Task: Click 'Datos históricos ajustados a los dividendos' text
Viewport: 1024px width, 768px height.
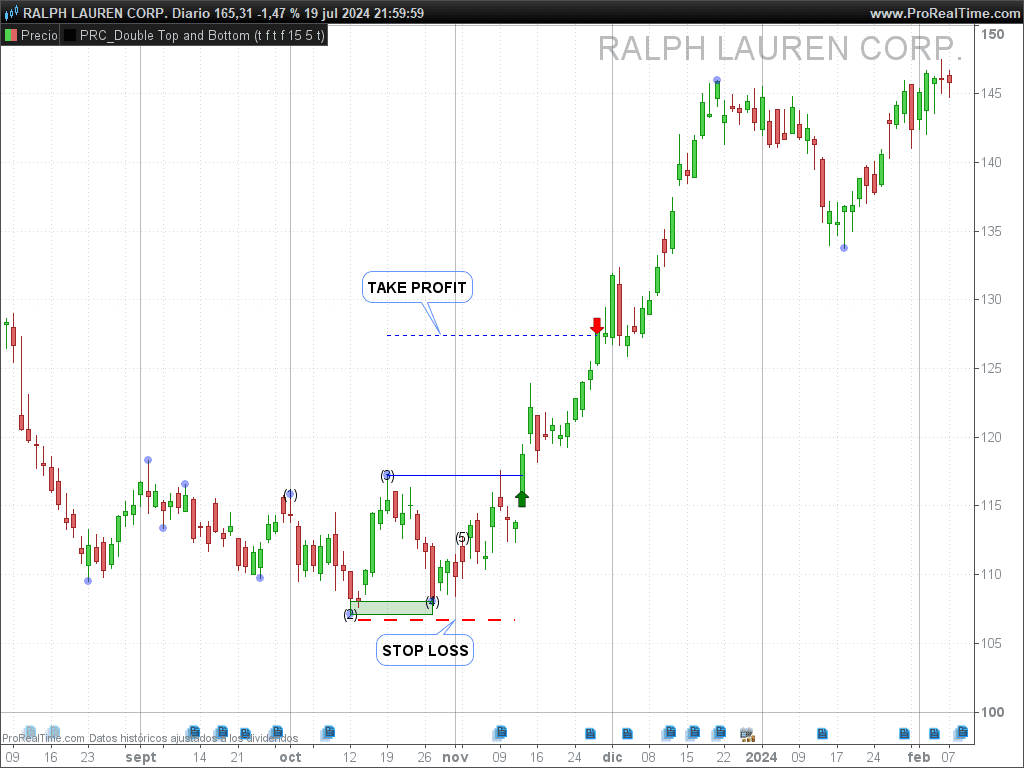Action: [193, 739]
